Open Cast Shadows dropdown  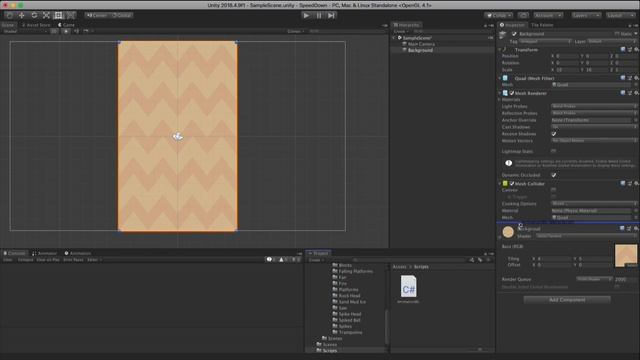pos(594,127)
